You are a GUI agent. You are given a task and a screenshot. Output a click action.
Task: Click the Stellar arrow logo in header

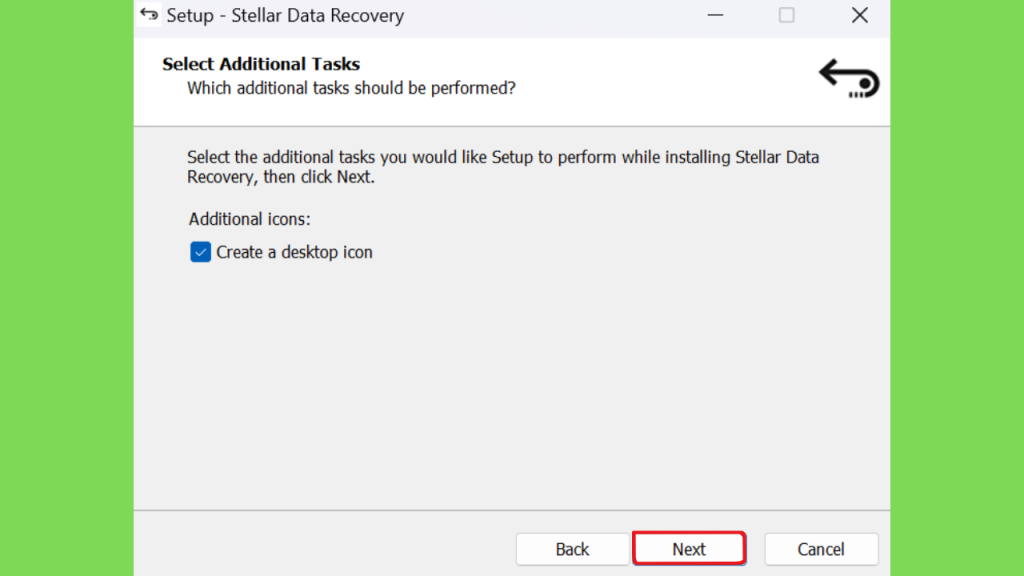[x=849, y=78]
